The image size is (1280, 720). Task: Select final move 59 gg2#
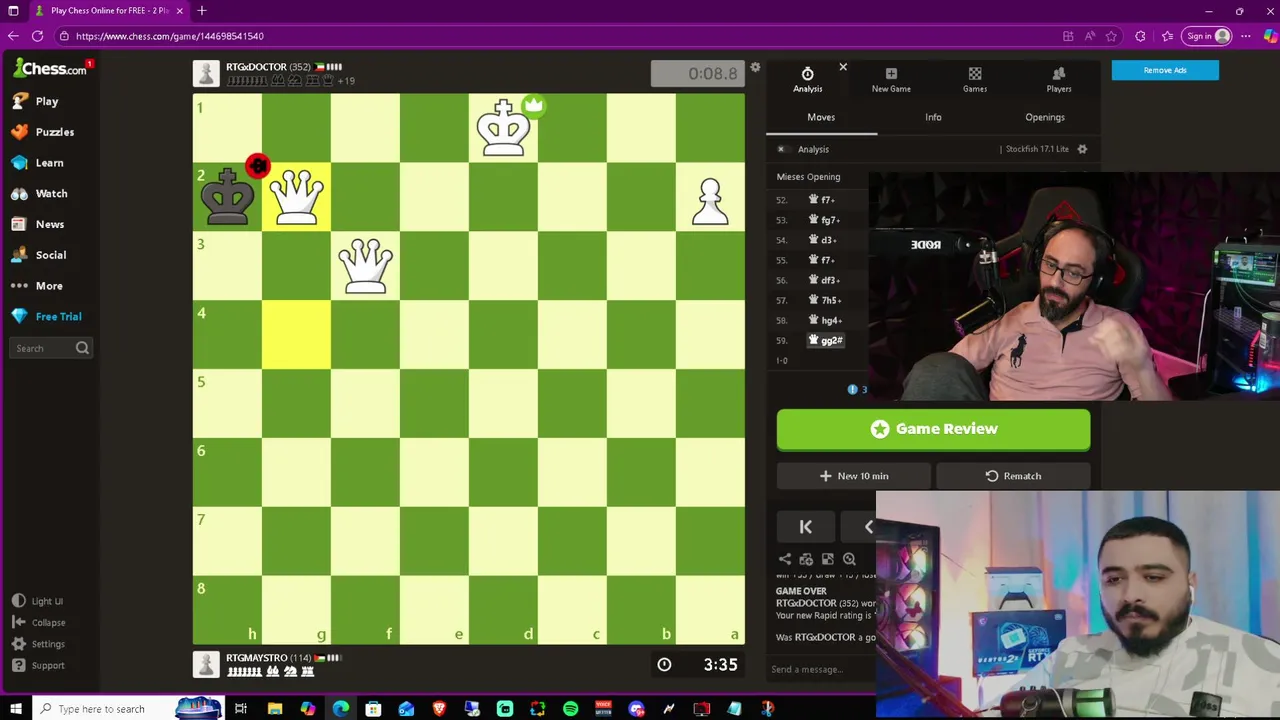pyautogui.click(x=825, y=340)
